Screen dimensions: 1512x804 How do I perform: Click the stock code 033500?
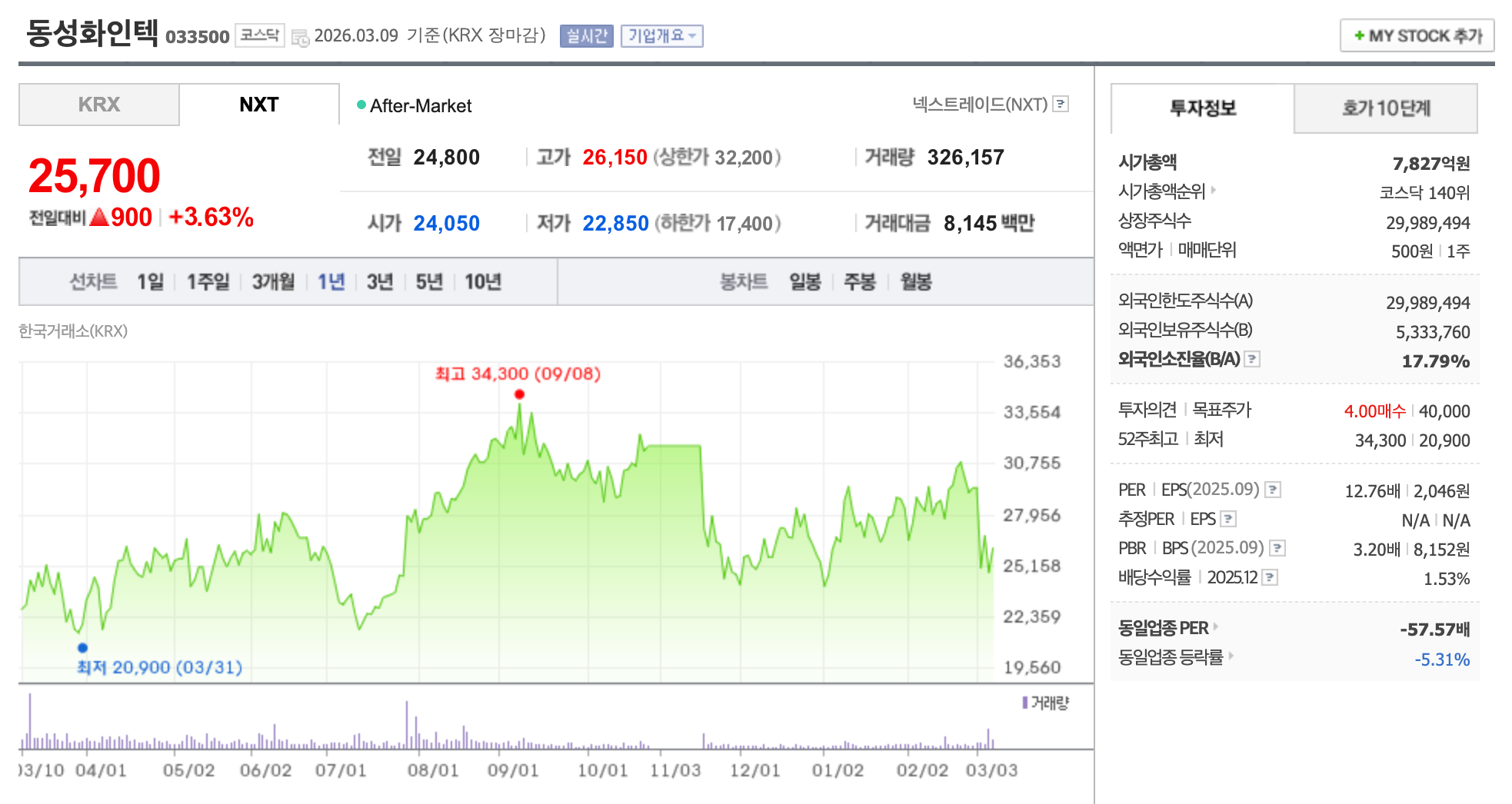click(x=198, y=37)
